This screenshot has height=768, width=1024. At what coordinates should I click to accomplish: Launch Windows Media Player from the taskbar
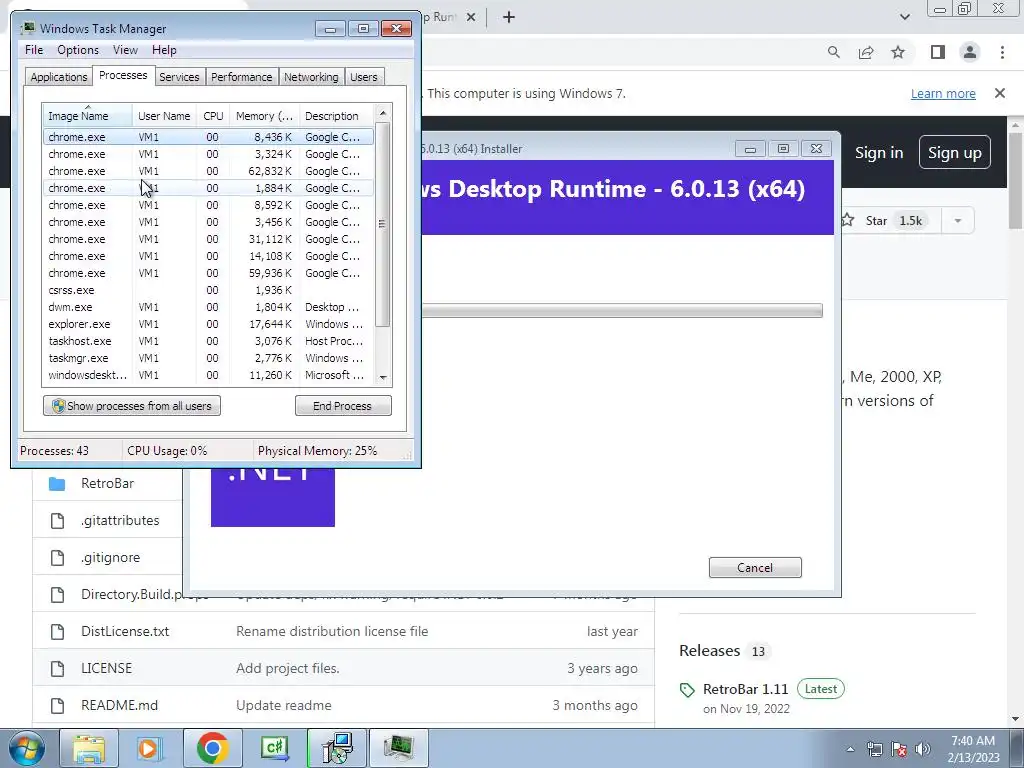149,748
